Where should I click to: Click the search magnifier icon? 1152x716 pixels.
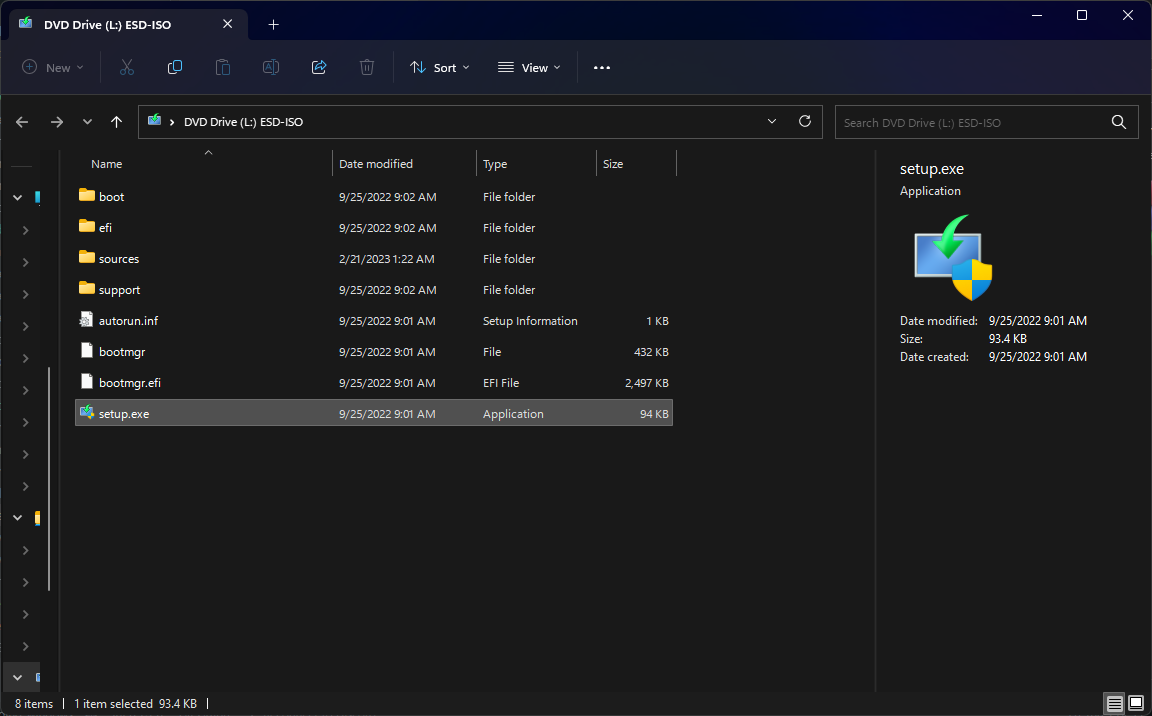coord(1119,122)
